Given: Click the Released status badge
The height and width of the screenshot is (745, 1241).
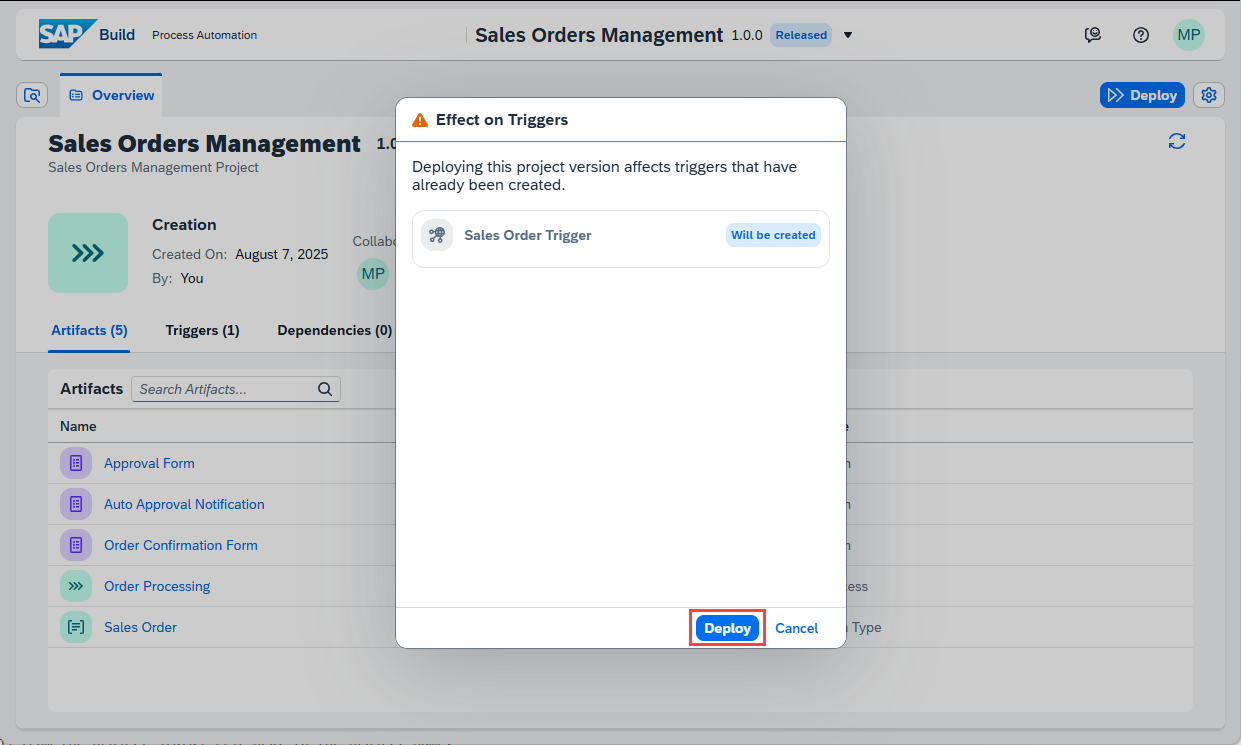Looking at the screenshot, I should pos(801,35).
